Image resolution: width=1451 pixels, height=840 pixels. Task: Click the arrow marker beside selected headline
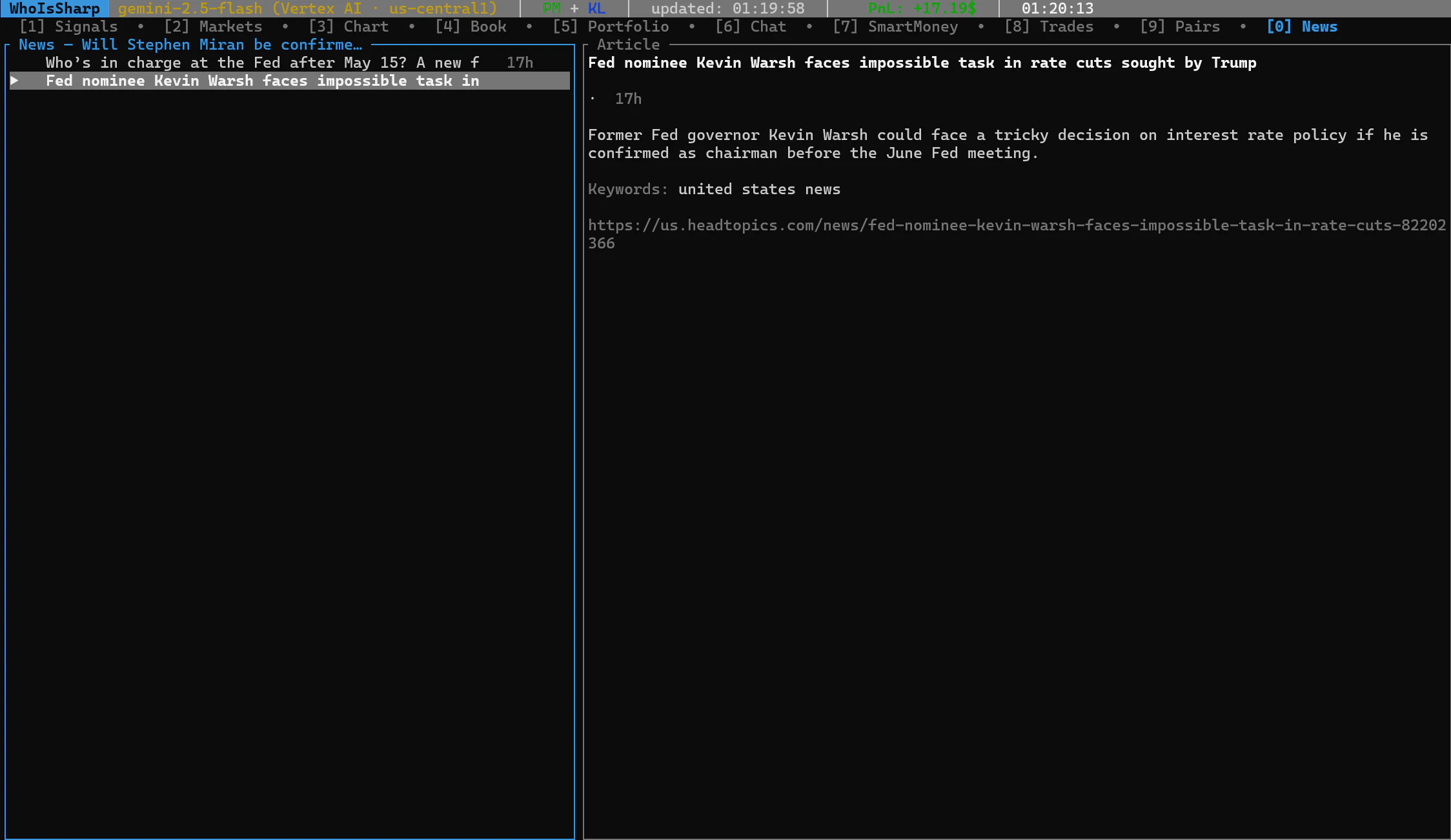click(x=14, y=81)
